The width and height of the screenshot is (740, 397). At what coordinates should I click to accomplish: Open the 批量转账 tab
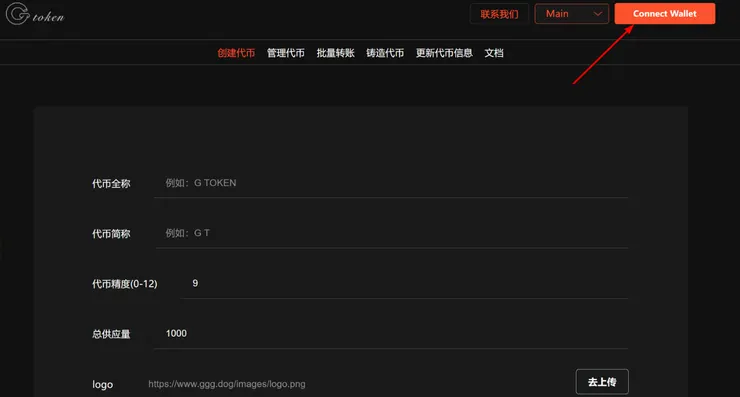(x=336, y=53)
